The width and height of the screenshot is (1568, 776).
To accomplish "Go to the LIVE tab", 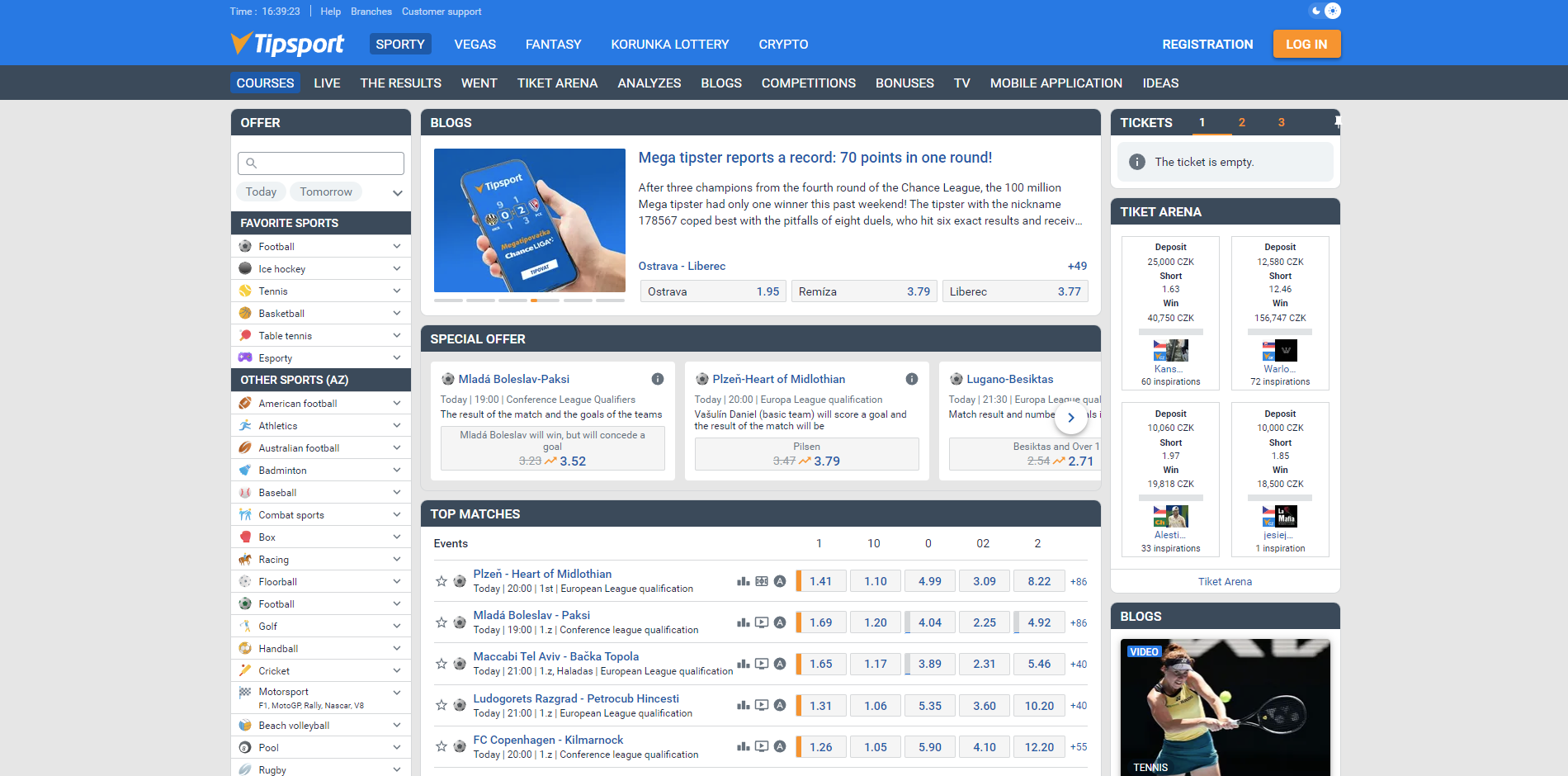I will point(327,83).
